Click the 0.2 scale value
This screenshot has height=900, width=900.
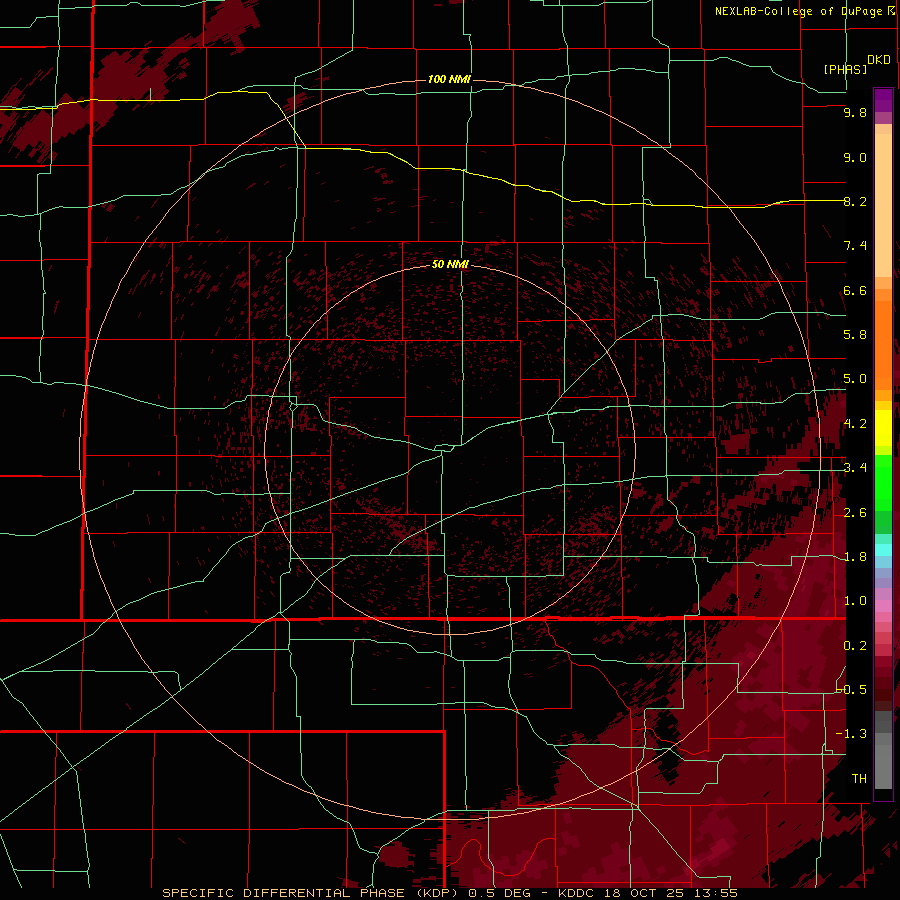(x=855, y=646)
